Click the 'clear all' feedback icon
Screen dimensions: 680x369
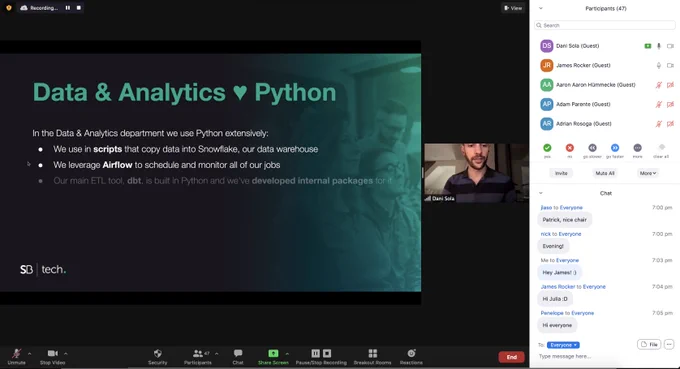tap(661, 147)
